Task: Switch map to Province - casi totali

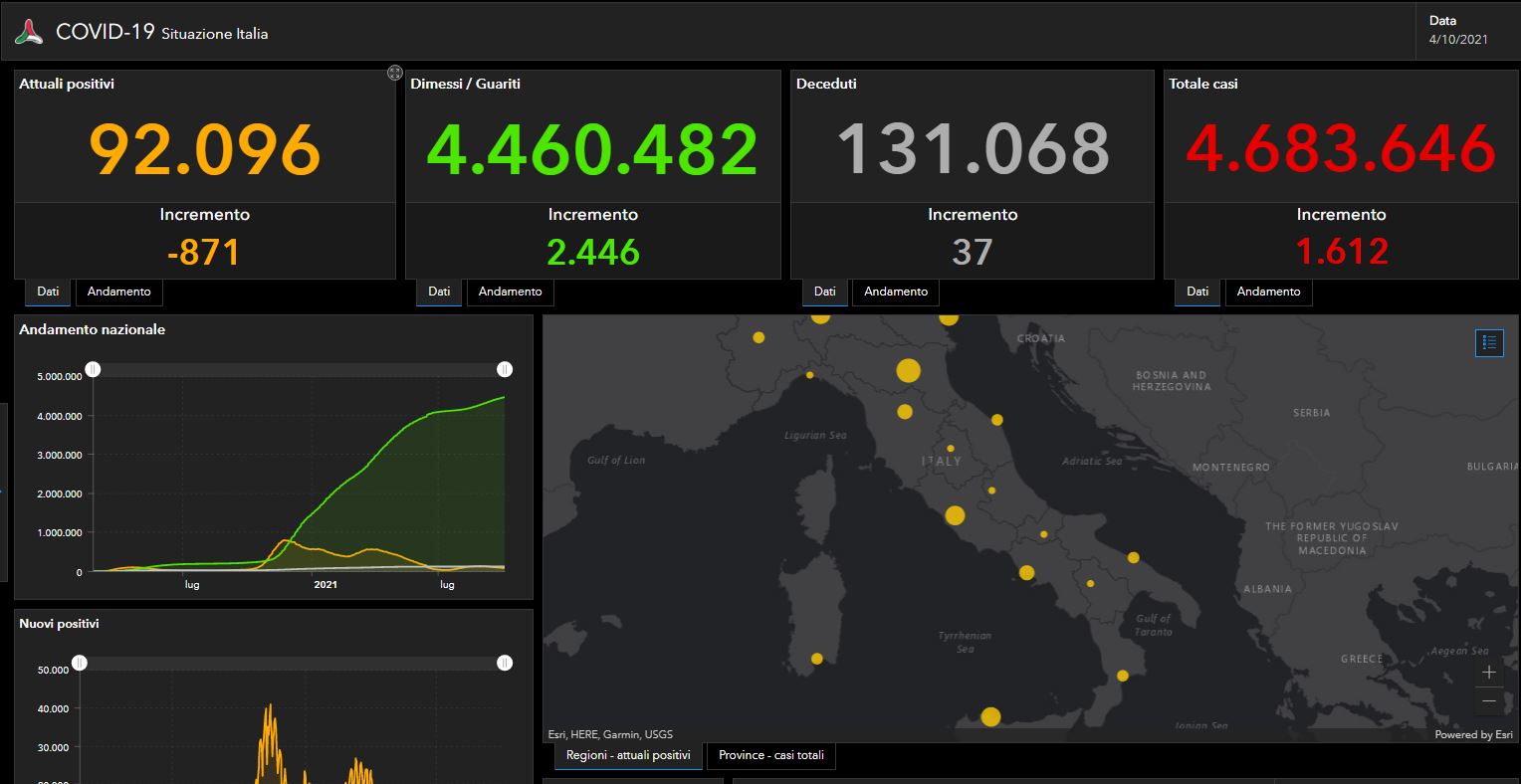Action: tap(771, 755)
